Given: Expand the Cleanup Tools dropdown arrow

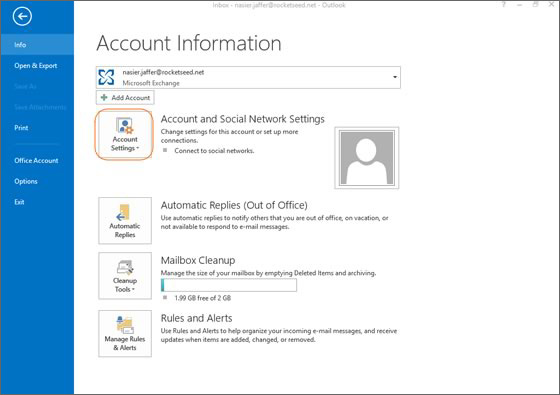Looking at the screenshot, I should [x=133, y=290].
